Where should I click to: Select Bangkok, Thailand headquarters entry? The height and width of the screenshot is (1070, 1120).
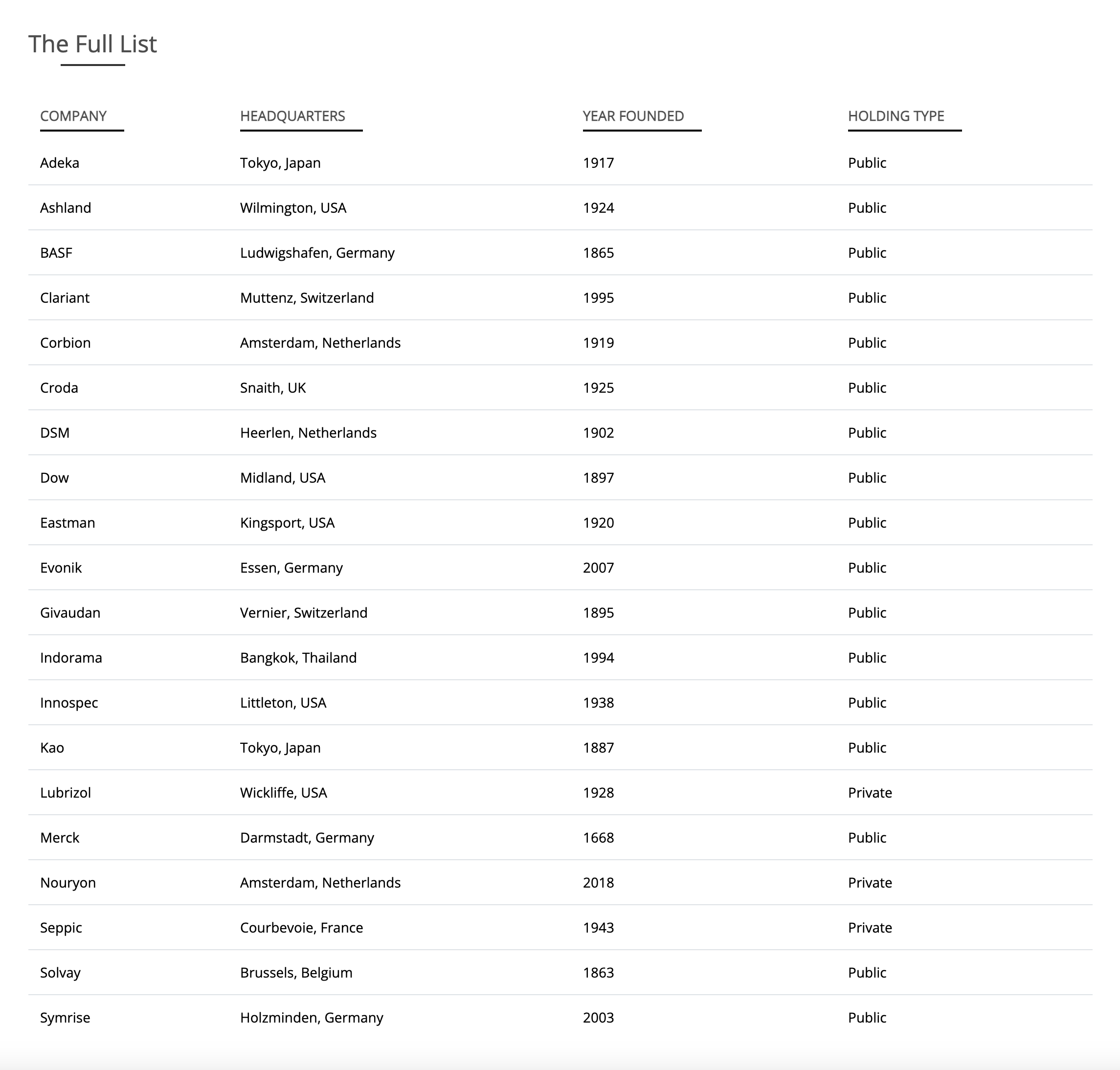(298, 658)
